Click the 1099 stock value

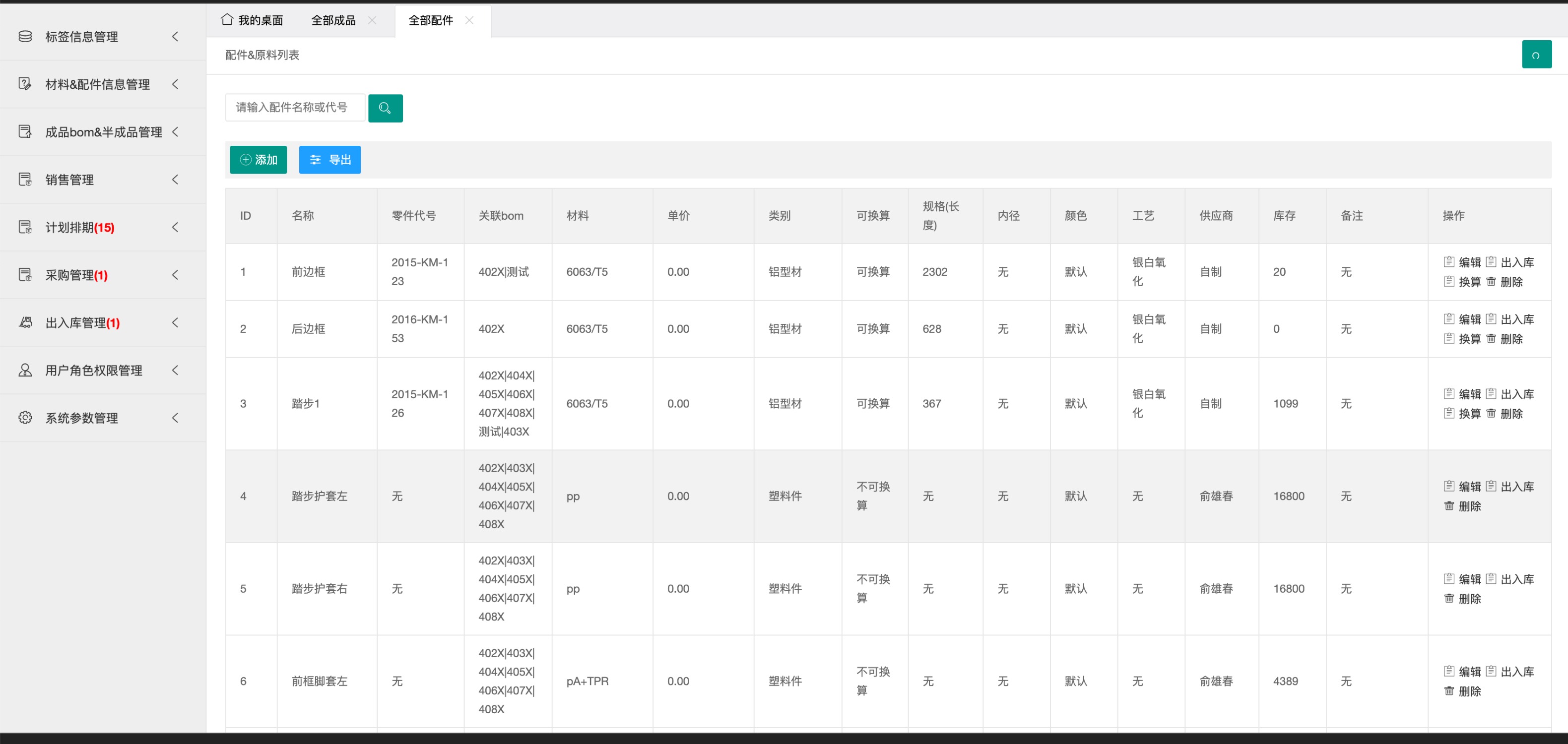1286,403
